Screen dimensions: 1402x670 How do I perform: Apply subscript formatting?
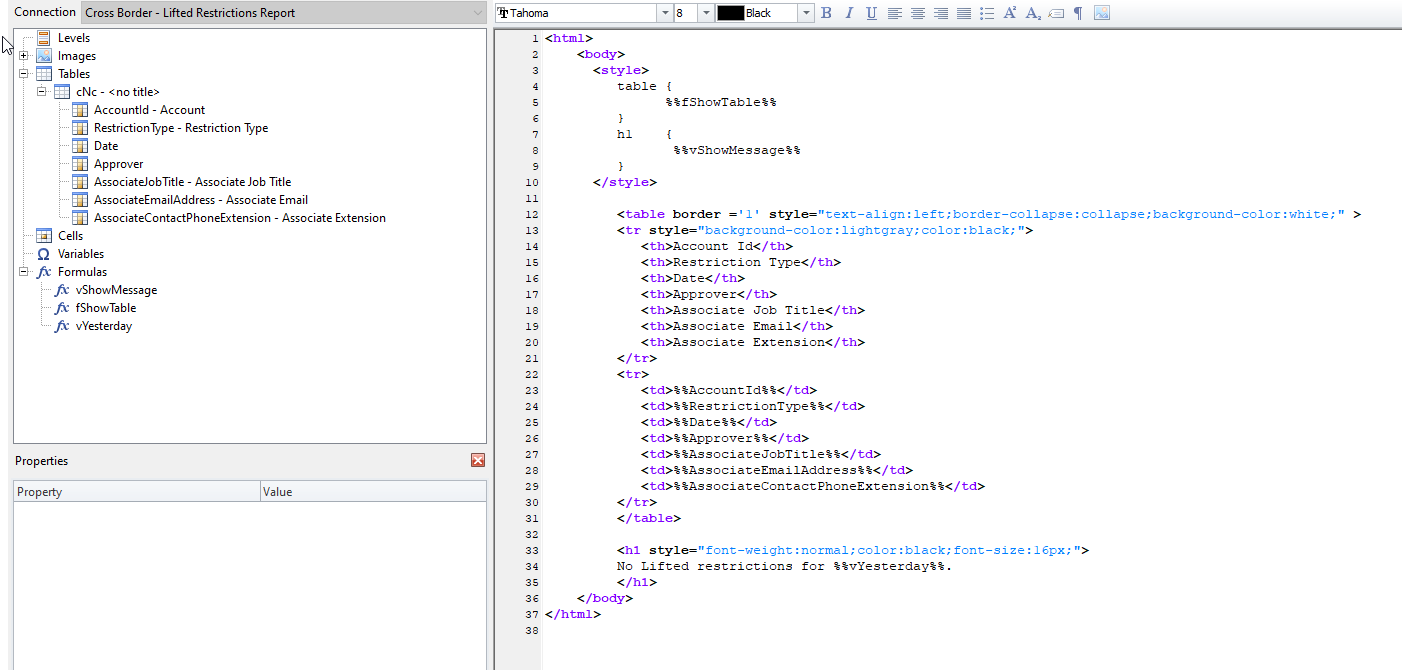(1033, 13)
